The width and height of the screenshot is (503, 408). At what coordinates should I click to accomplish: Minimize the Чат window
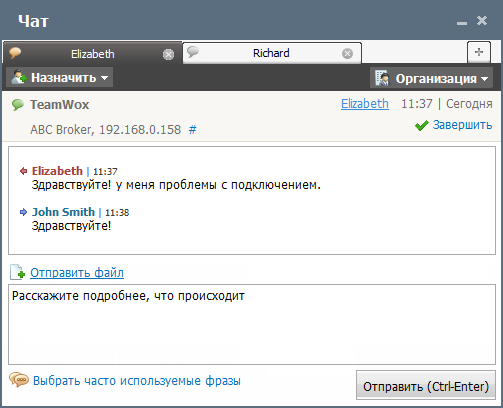pos(462,23)
